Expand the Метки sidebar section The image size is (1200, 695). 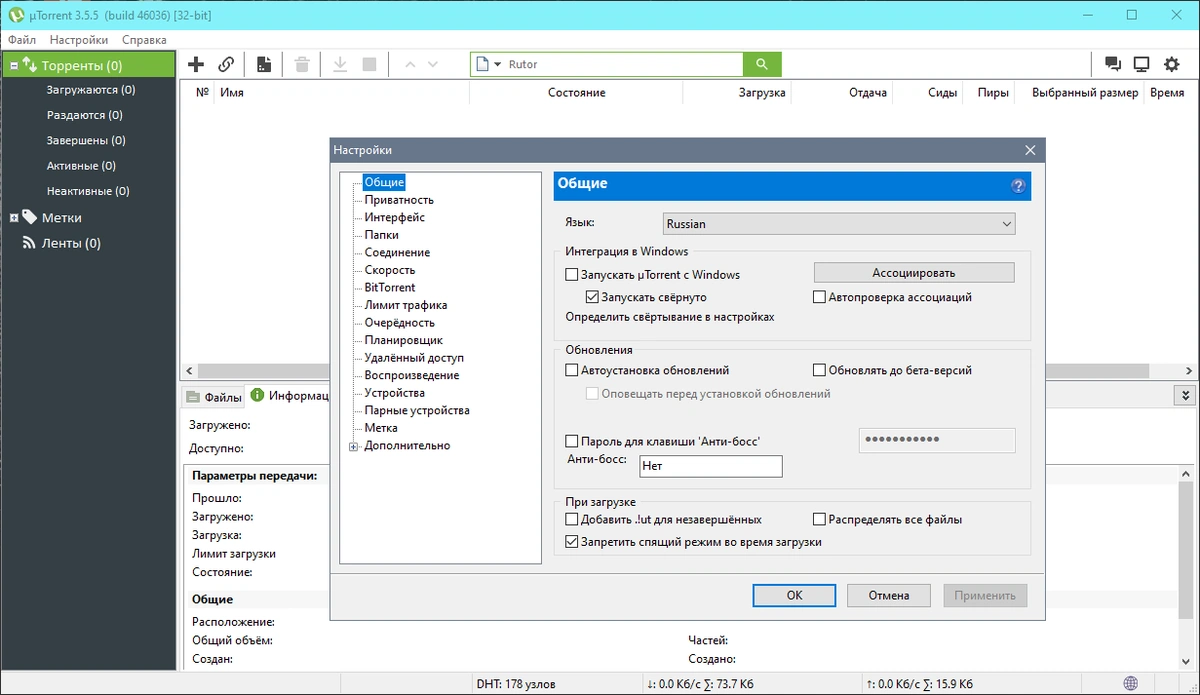[x=13, y=217]
